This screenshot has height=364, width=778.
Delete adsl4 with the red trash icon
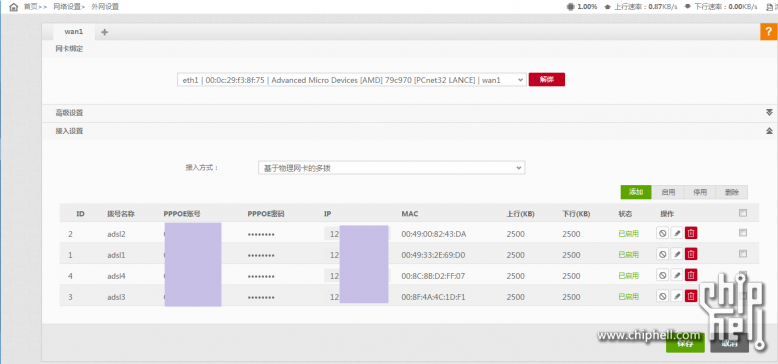coord(691,275)
